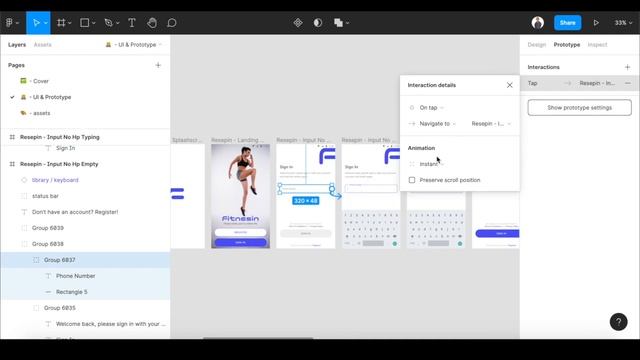The width and height of the screenshot is (640, 360).
Task: Open the help question mark button
Action: point(618,322)
